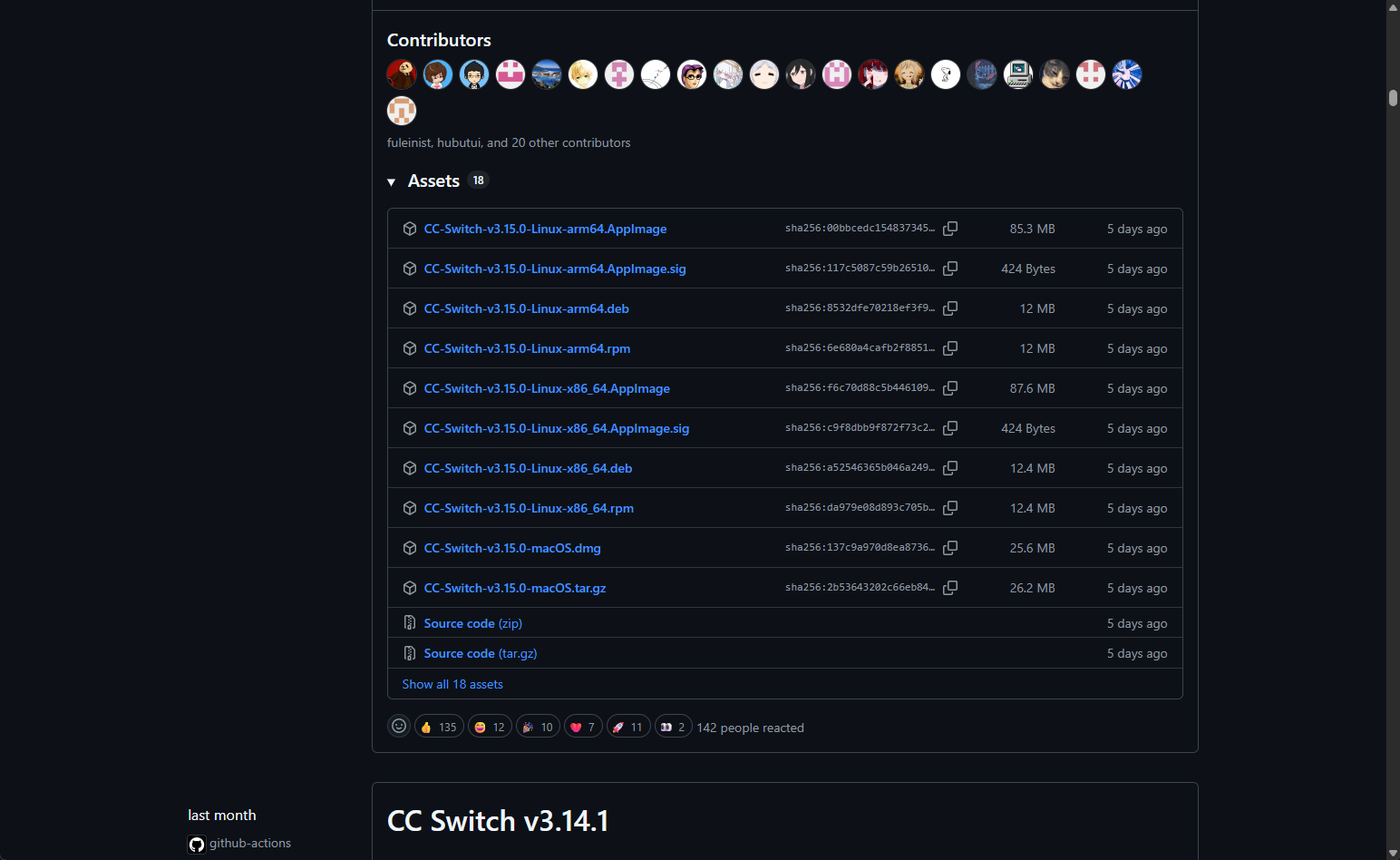Image resolution: width=1400 pixels, height=860 pixels.
Task: Click the "sha256:137c9a970d8ea8736…" hash text
Action: [x=860, y=548]
